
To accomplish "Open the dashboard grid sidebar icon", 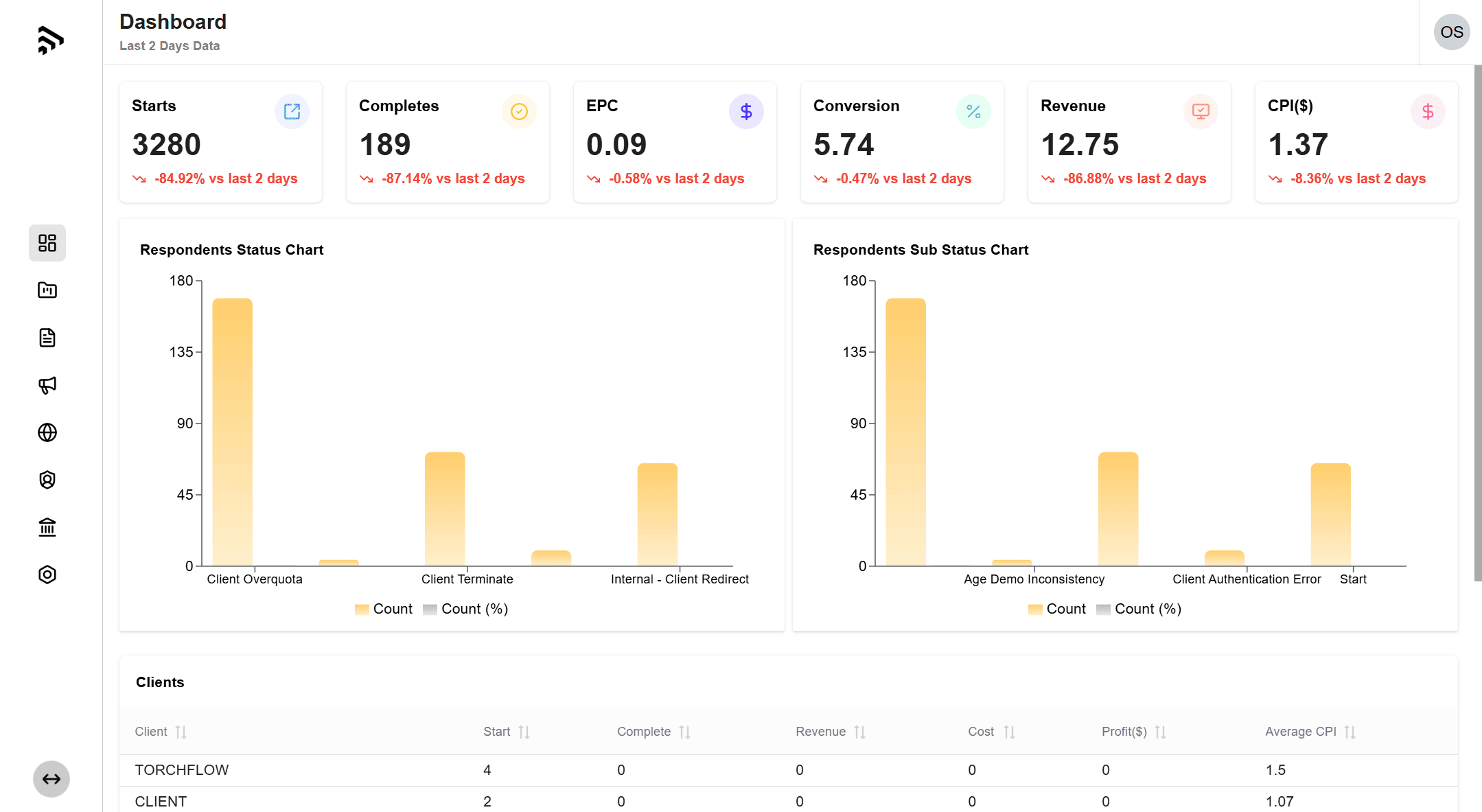I will tap(47, 243).
